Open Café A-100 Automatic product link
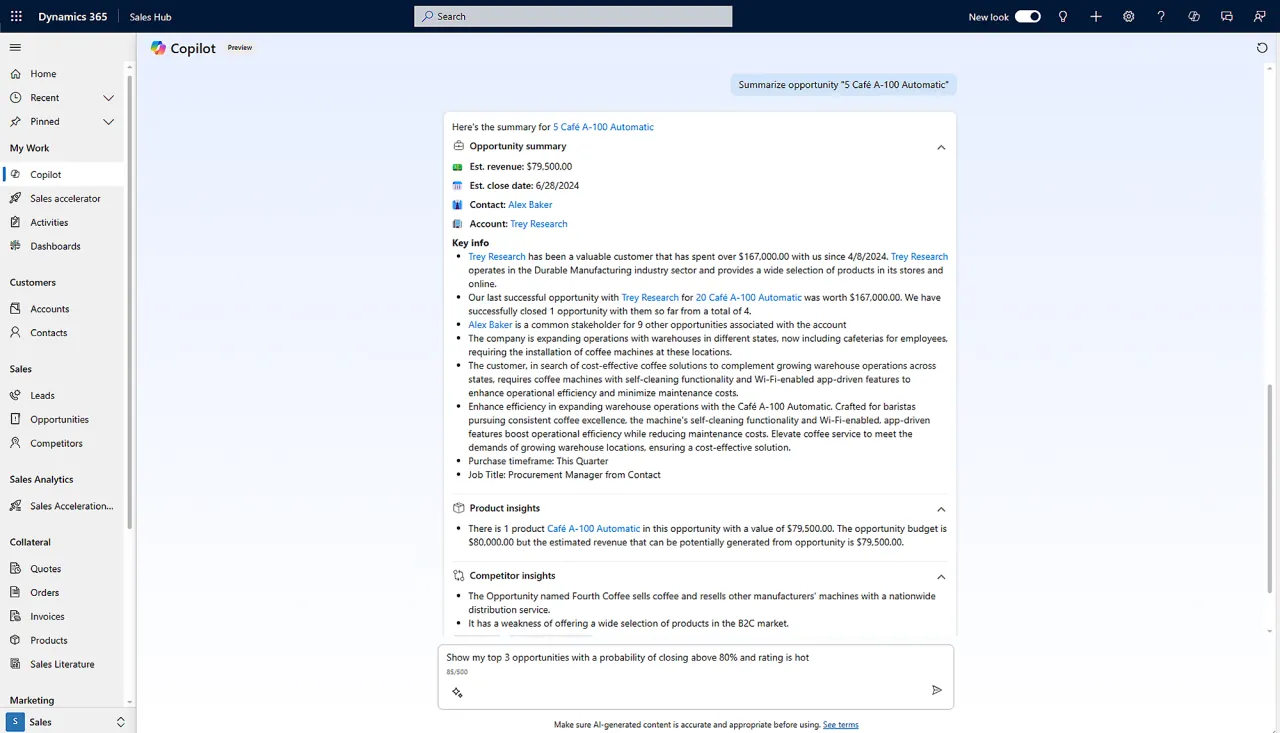 click(x=593, y=529)
